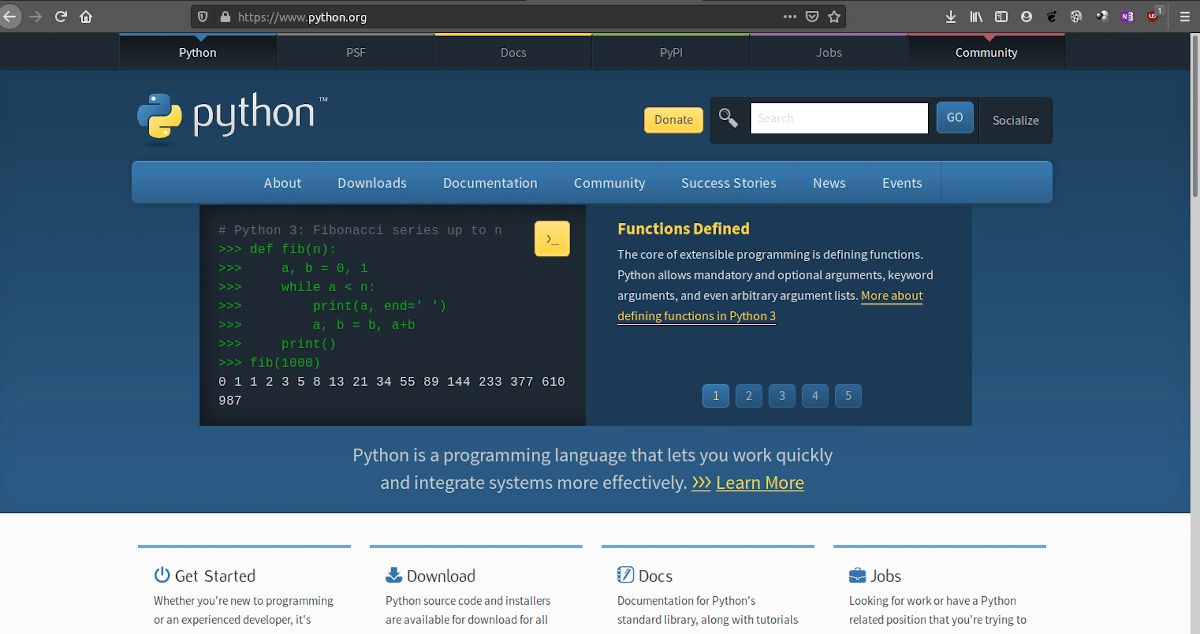Open the Success Stories menu
The width and height of the screenshot is (1200, 634).
coord(728,183)
